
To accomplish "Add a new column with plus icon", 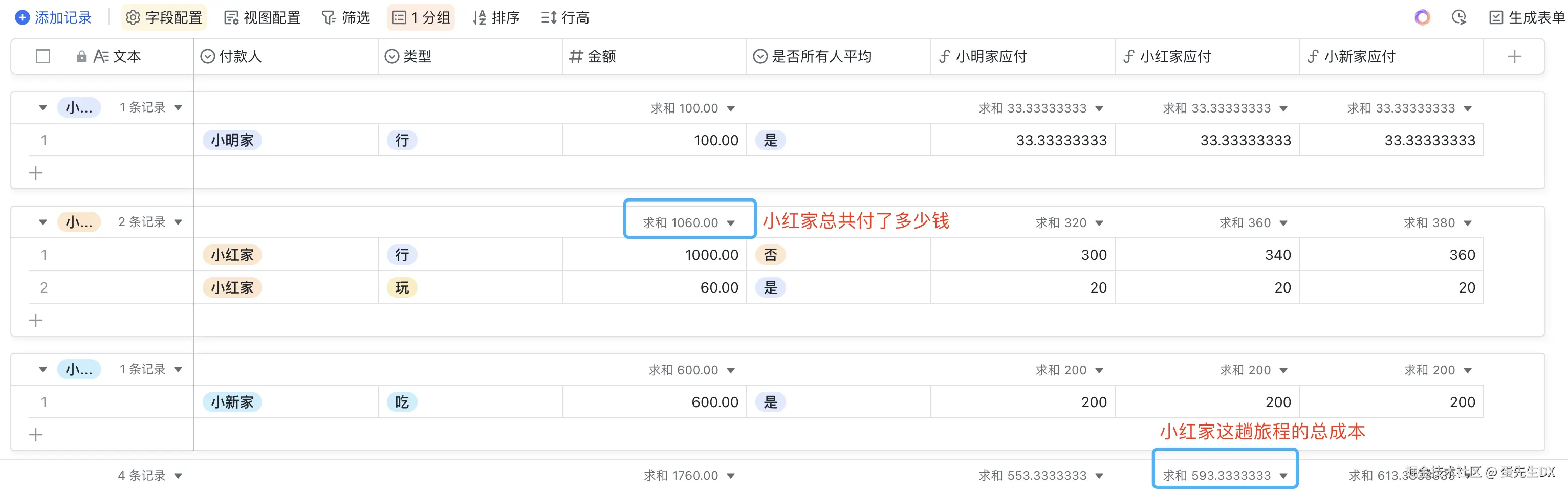I will 1514,57.
